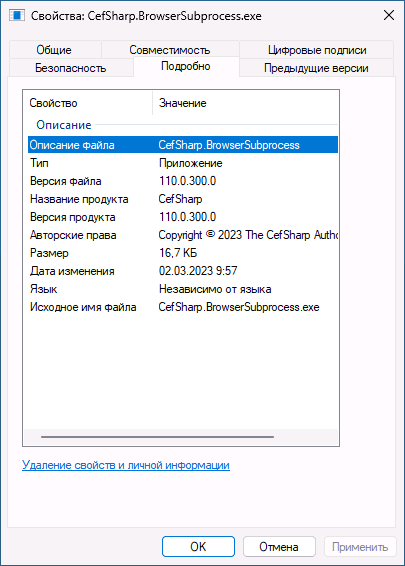The width and height of the screenshot is (405, 566).
Task: Click the Отмена button
Action: coord(279,547)
